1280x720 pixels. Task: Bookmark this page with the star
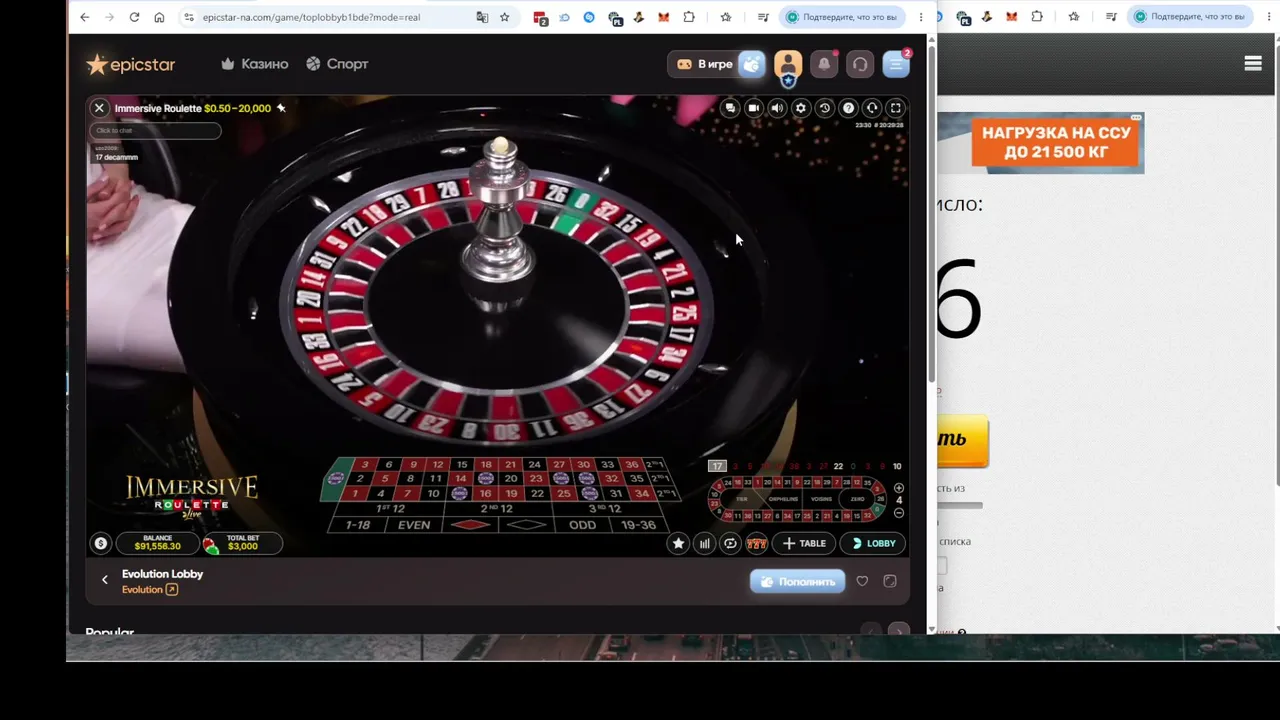click(504, 17)
